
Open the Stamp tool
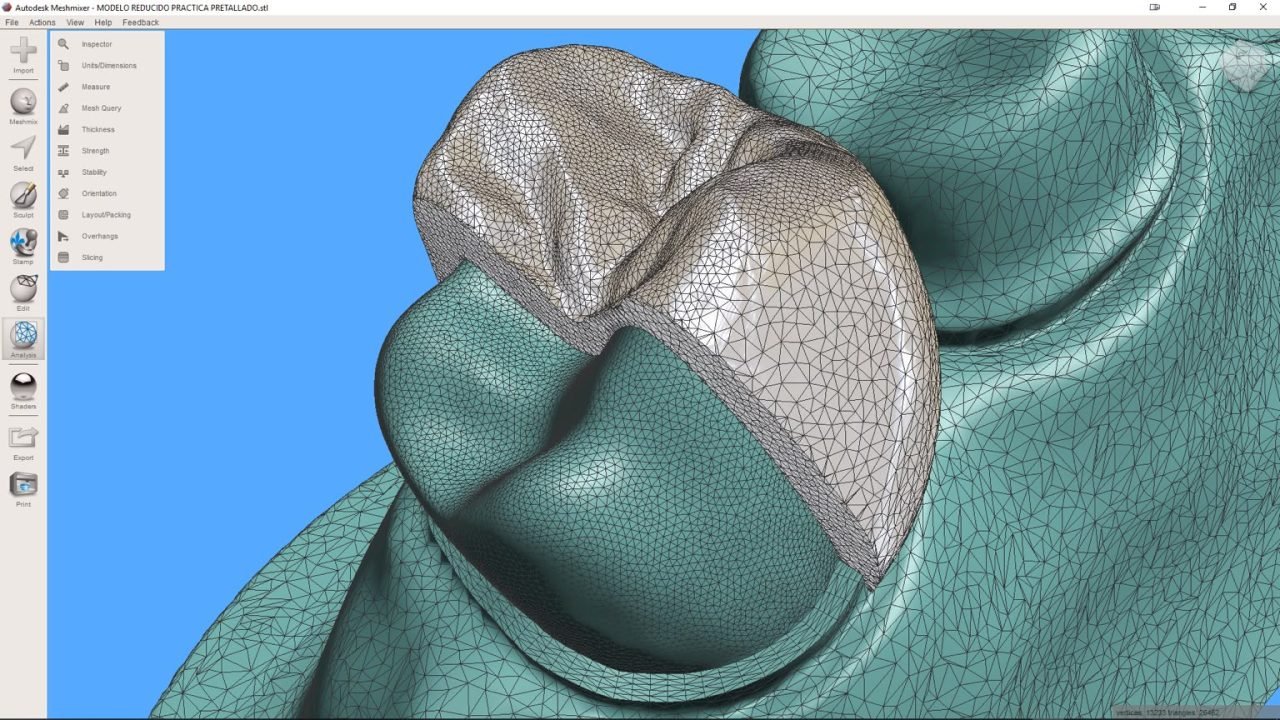point(23,246)
